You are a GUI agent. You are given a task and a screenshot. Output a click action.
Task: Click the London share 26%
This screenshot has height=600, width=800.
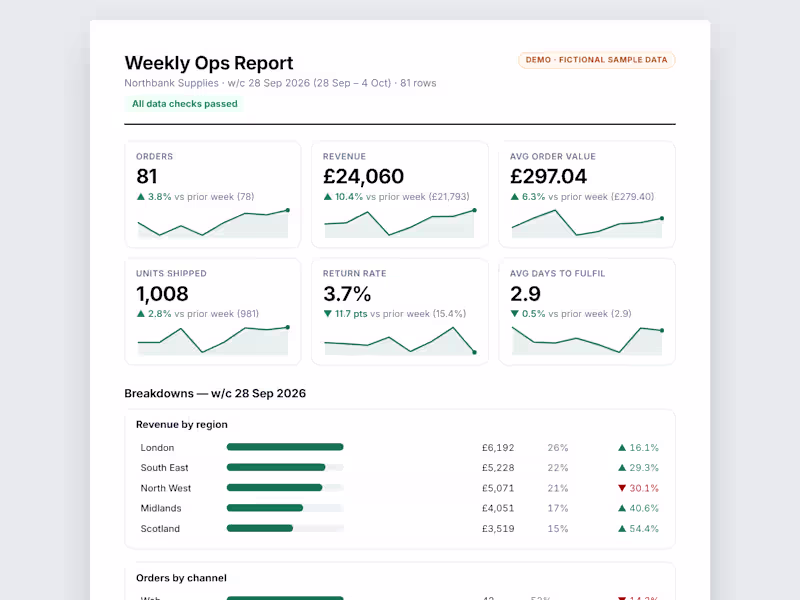[558, 447]
